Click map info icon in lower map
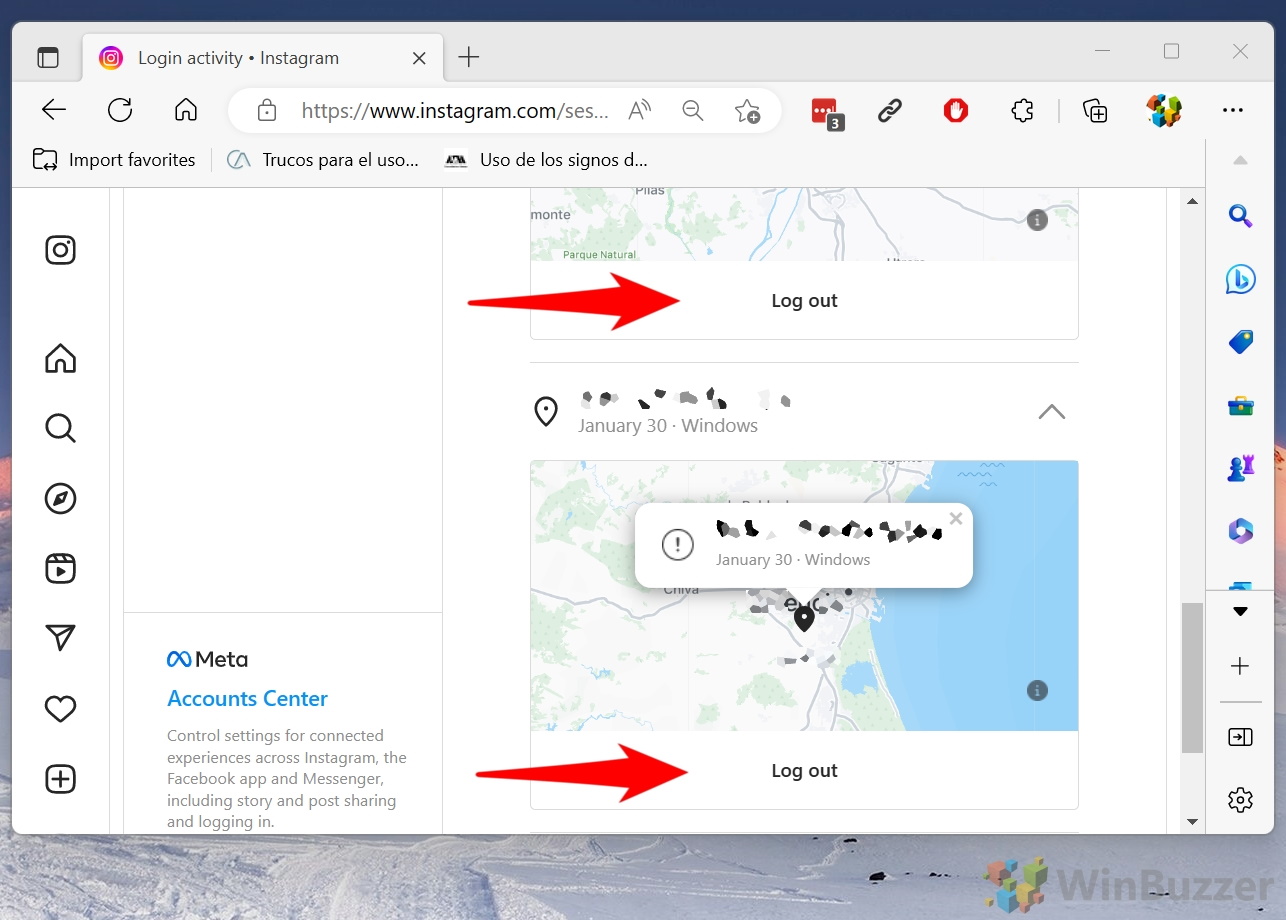 coord(1037,690)
